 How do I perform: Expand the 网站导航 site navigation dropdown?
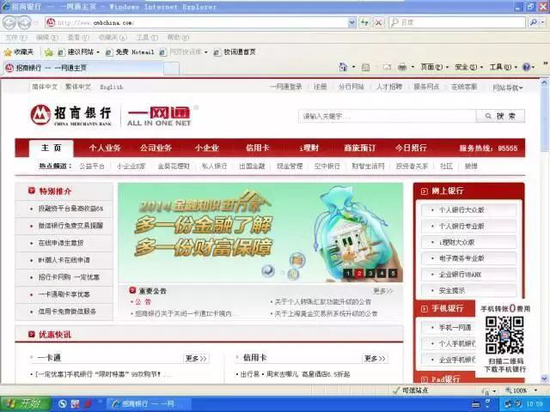coord(508,88)
